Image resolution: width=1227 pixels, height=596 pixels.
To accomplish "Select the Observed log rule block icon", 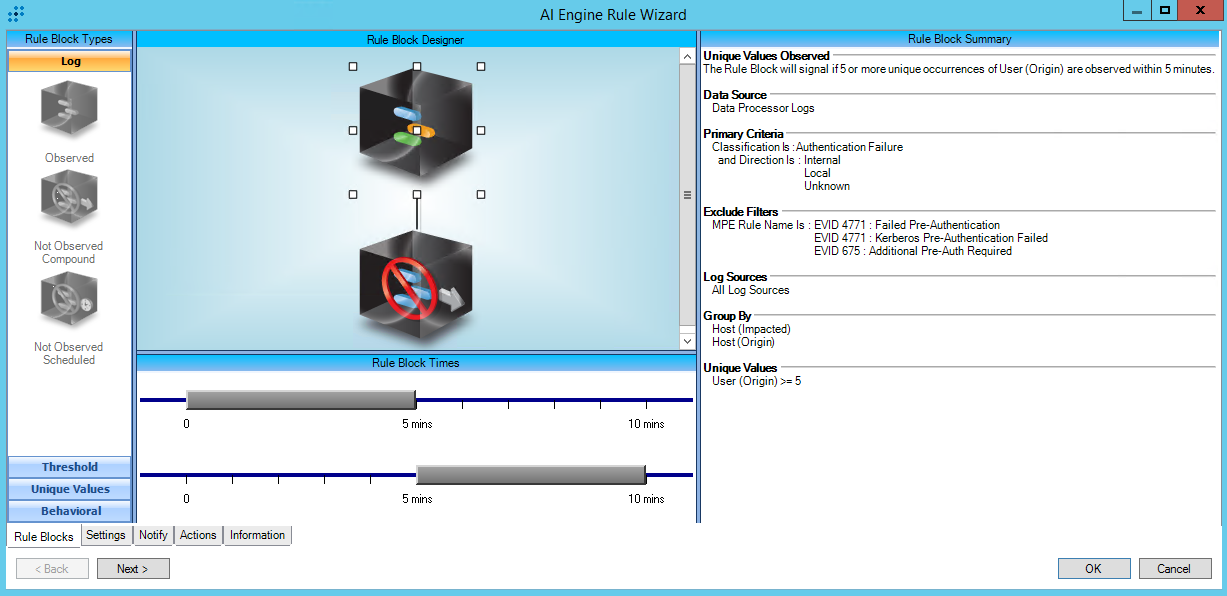I will (69, 110).
